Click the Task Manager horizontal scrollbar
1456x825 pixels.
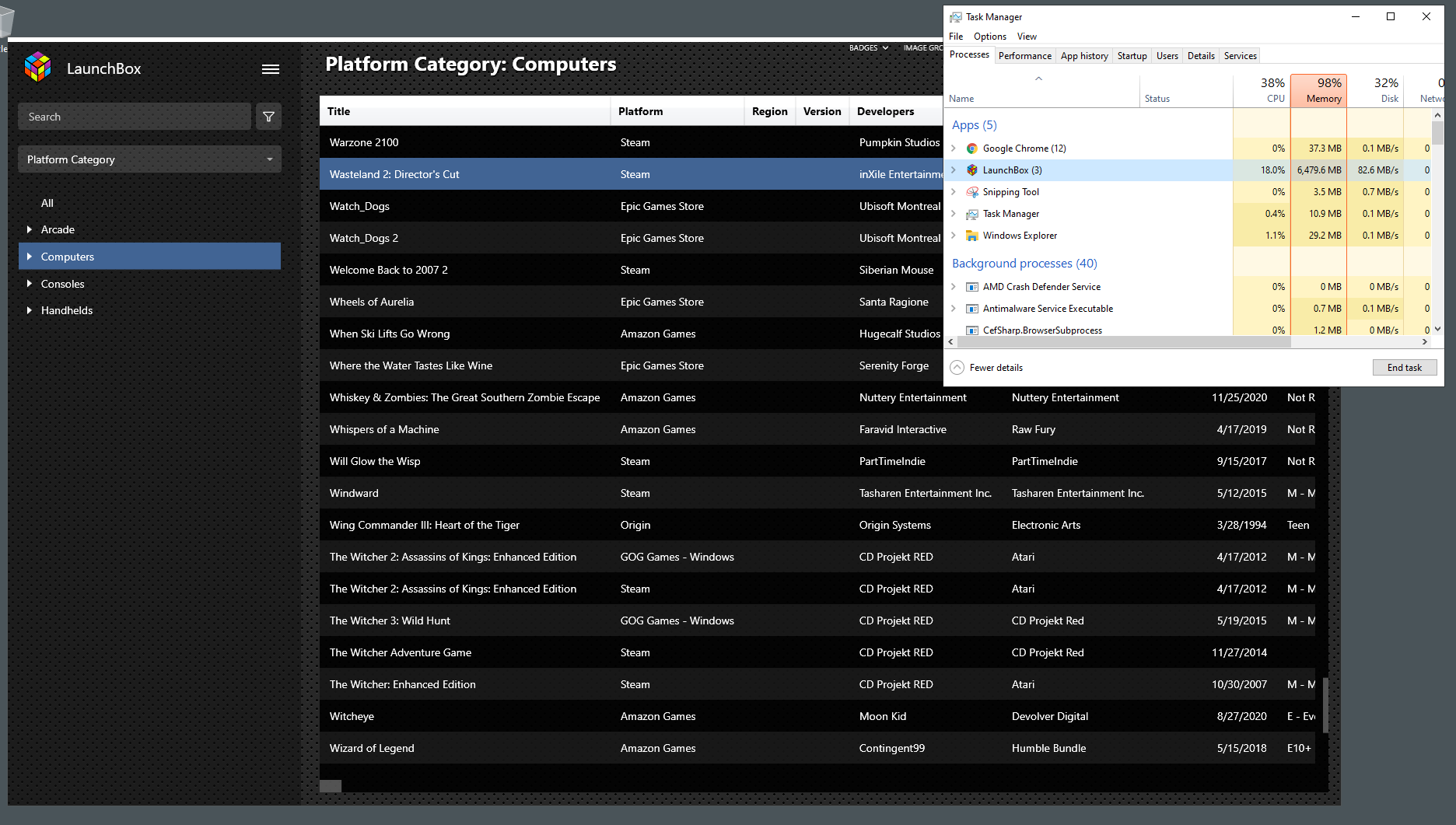[x=1125, y=341]
